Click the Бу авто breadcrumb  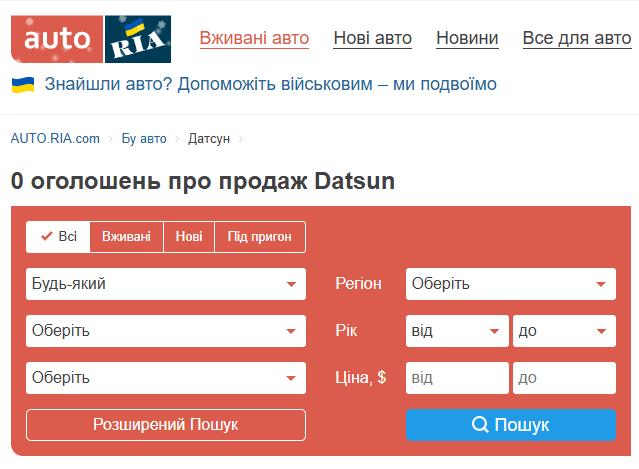coord(144,139)
